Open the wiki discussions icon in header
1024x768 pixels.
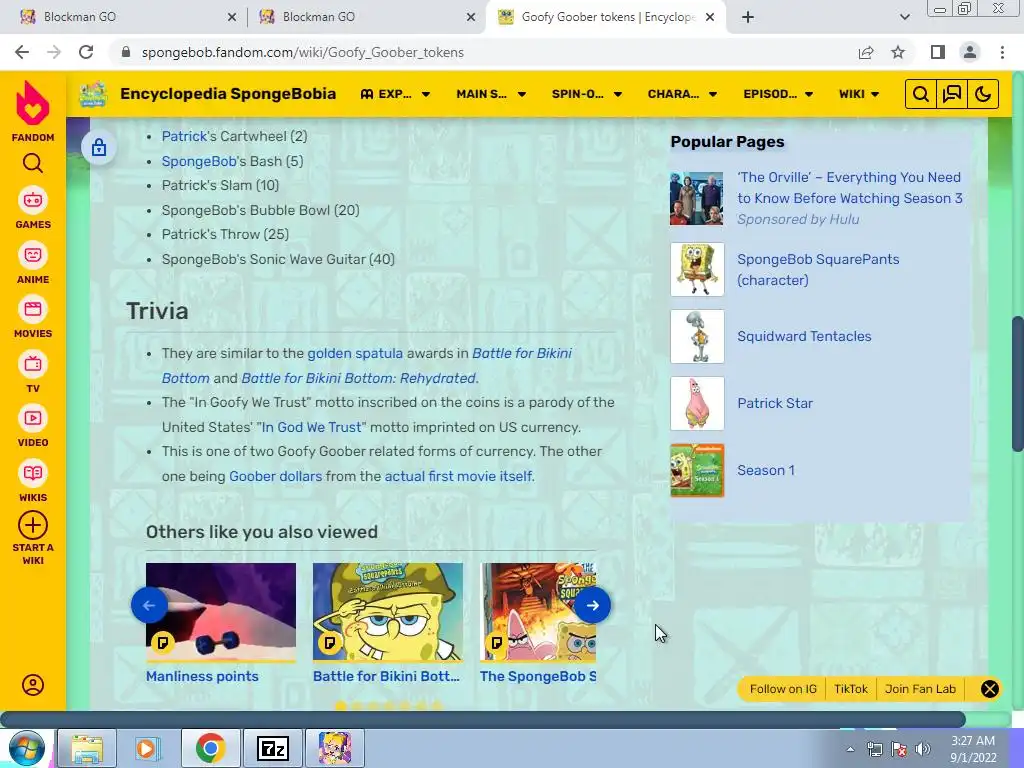952,94
